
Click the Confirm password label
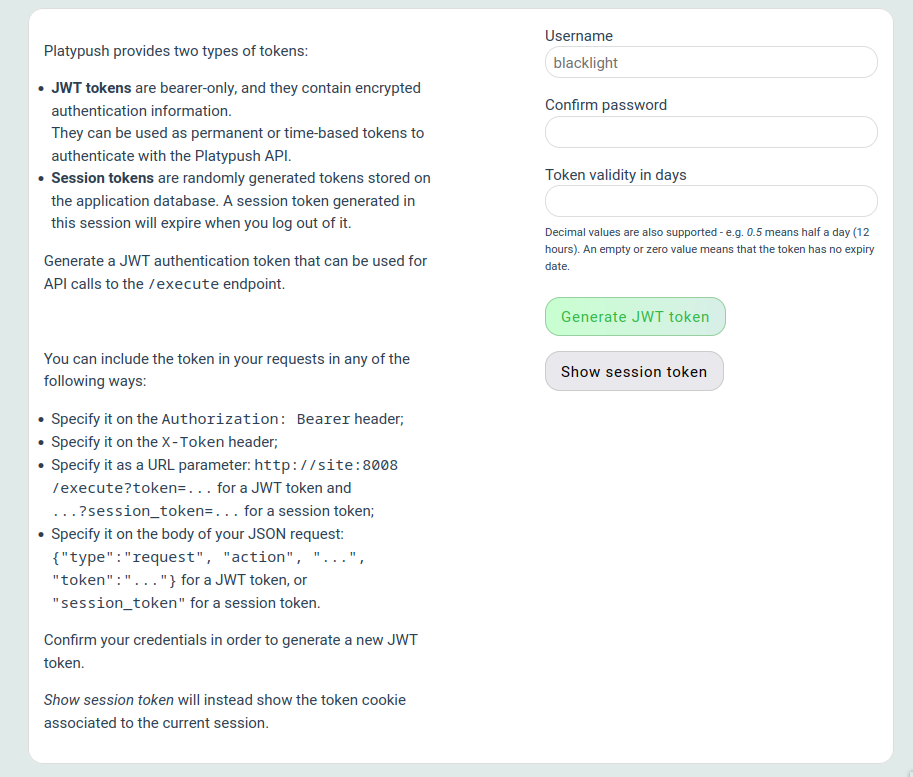click(x=605, y=104)
